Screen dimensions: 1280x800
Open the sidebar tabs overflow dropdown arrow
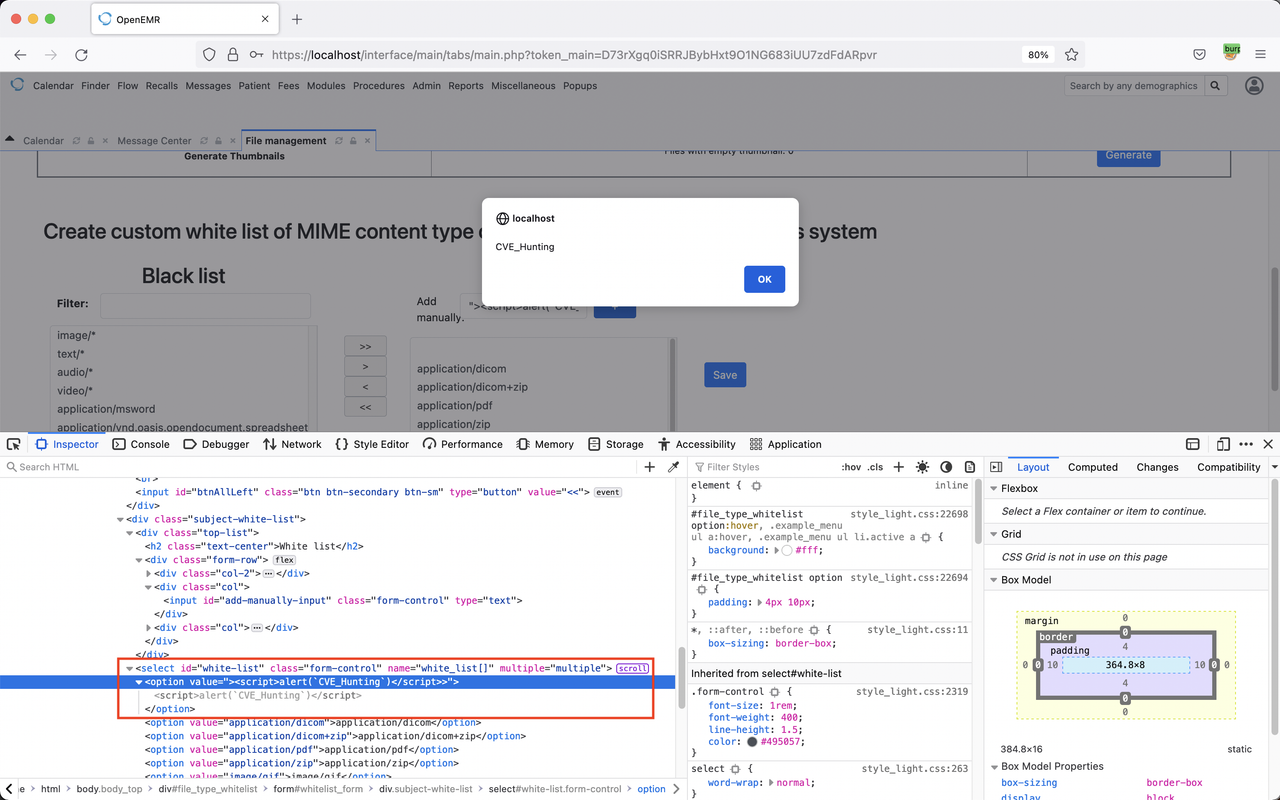coord(1274,467)
